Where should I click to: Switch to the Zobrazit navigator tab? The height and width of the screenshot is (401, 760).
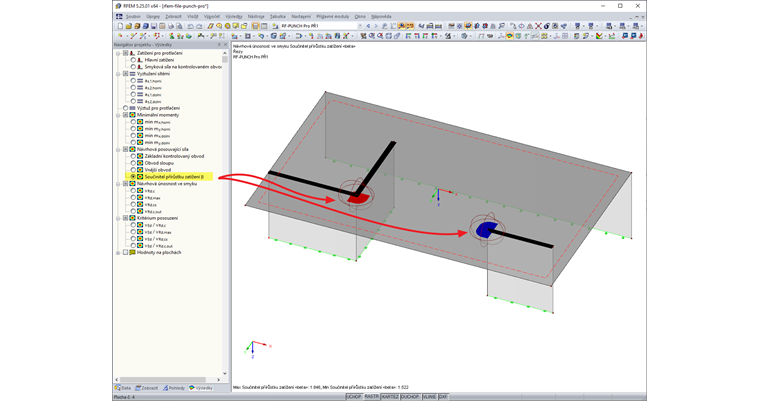click(x=147, y=388)
